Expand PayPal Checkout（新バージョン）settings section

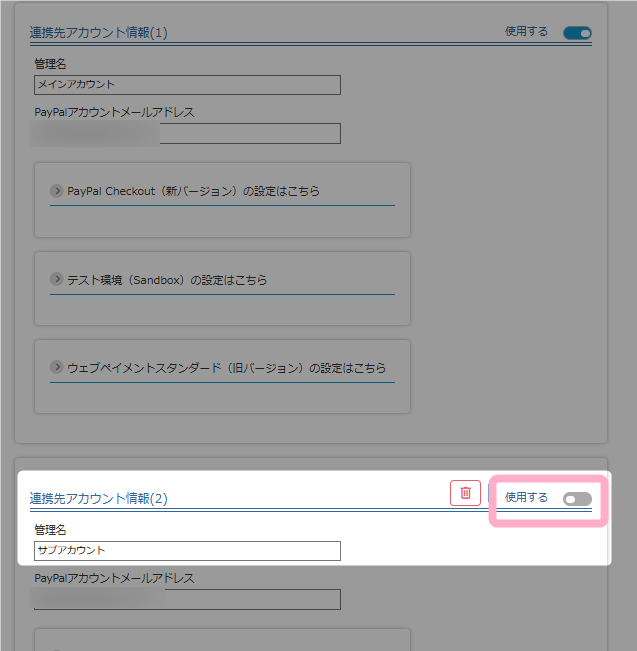click(193, 191)
